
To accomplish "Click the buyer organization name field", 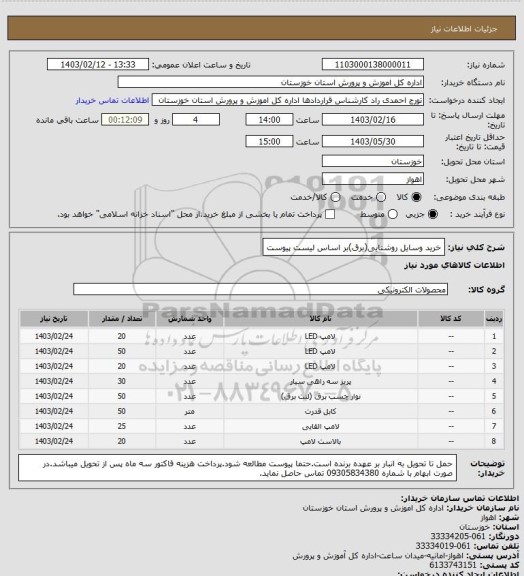I will pyautogui.click(x=270, y=83).
